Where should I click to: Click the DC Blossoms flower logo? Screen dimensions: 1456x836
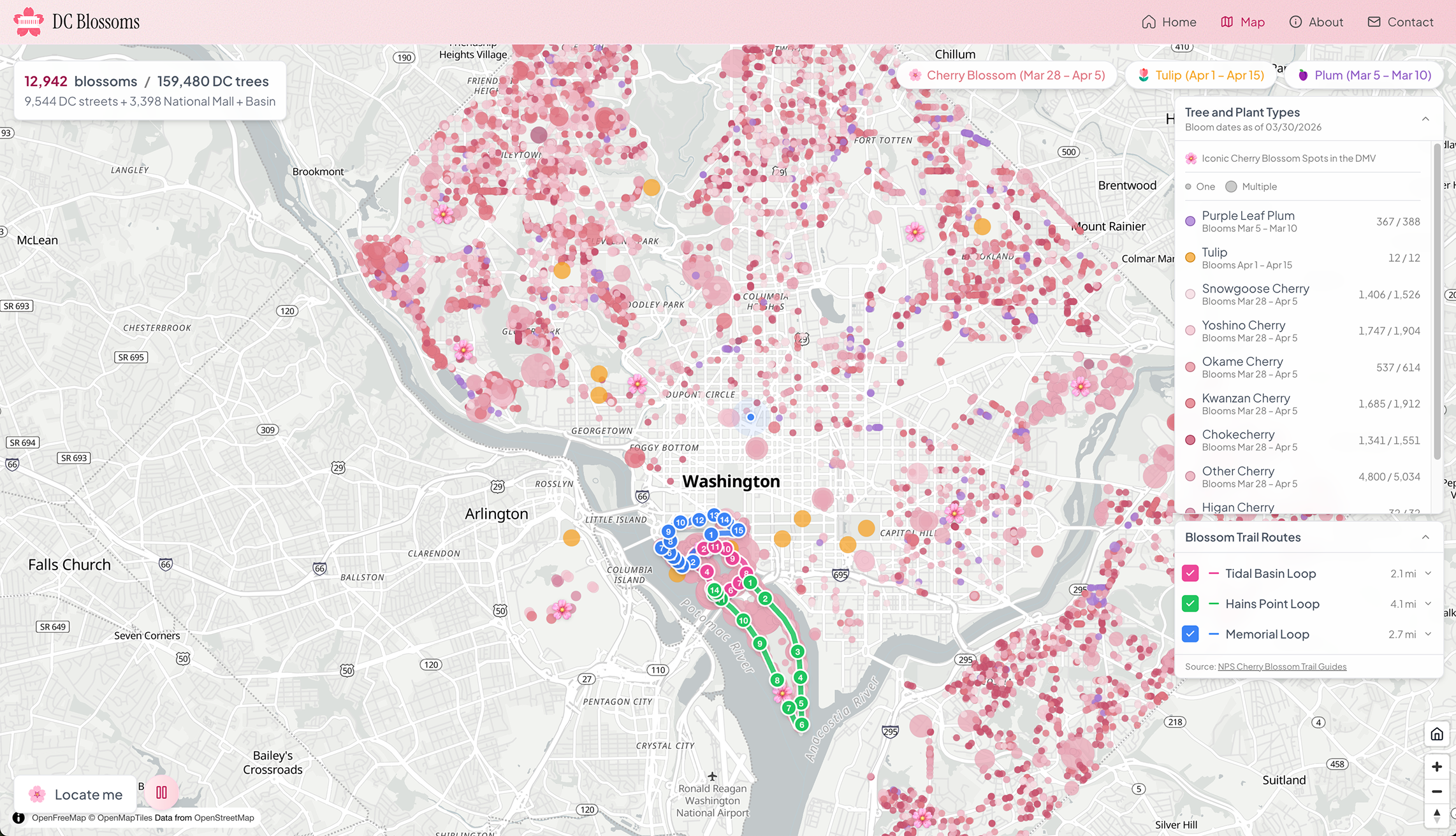pos(28,22)
